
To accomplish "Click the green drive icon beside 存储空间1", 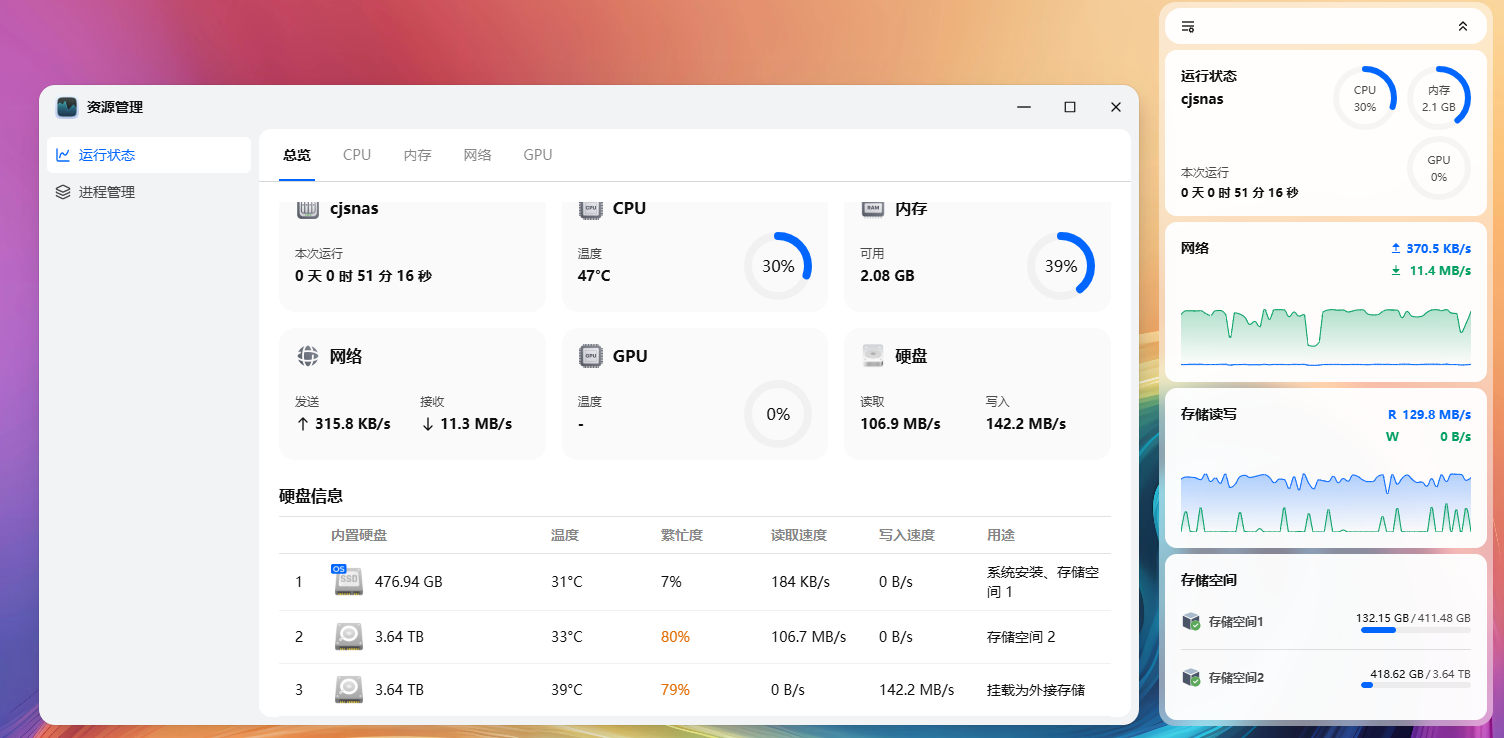I will click(x=1193, y=621).
